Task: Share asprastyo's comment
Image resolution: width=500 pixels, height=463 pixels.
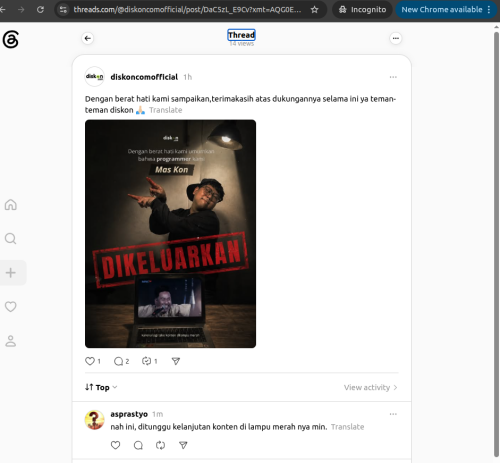Action: [x=183, y=445]
